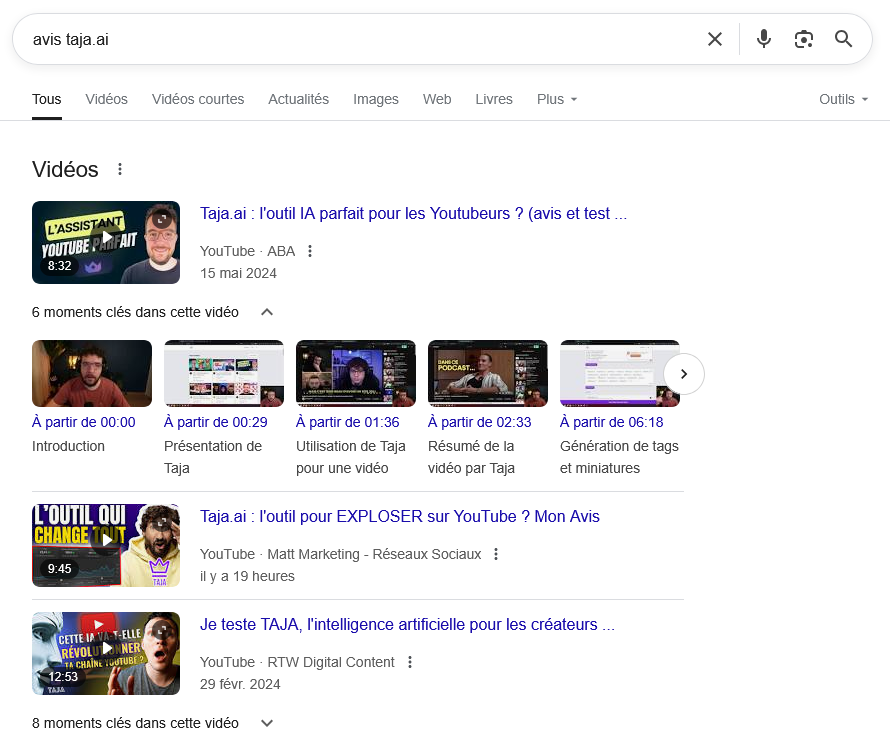Open the three-dot menu next to Matt Marketing

496,554
